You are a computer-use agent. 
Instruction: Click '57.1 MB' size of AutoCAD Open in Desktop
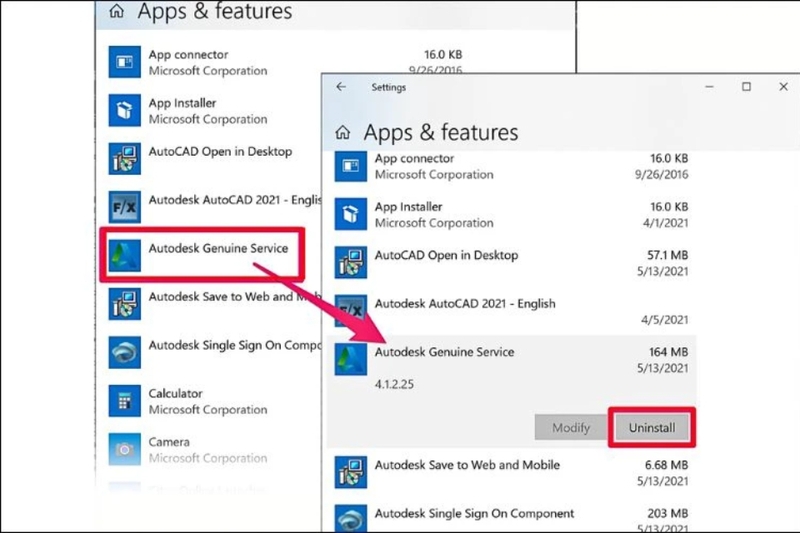click(x=667, y=255)
